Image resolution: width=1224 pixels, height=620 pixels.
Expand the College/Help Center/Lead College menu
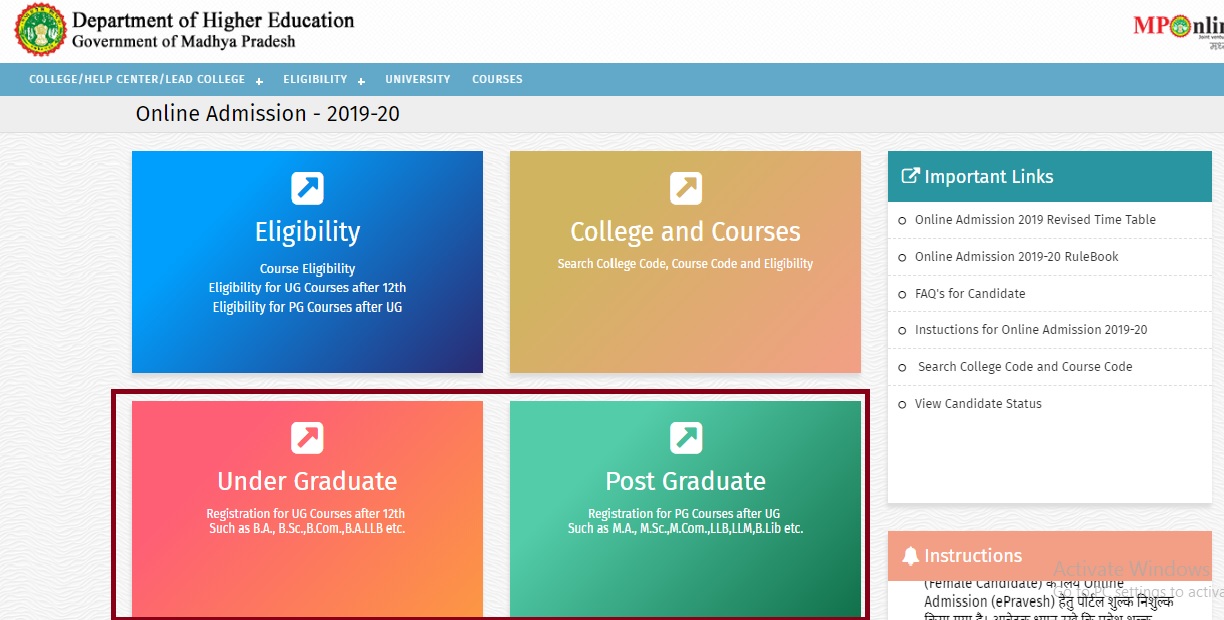[259, 81]
